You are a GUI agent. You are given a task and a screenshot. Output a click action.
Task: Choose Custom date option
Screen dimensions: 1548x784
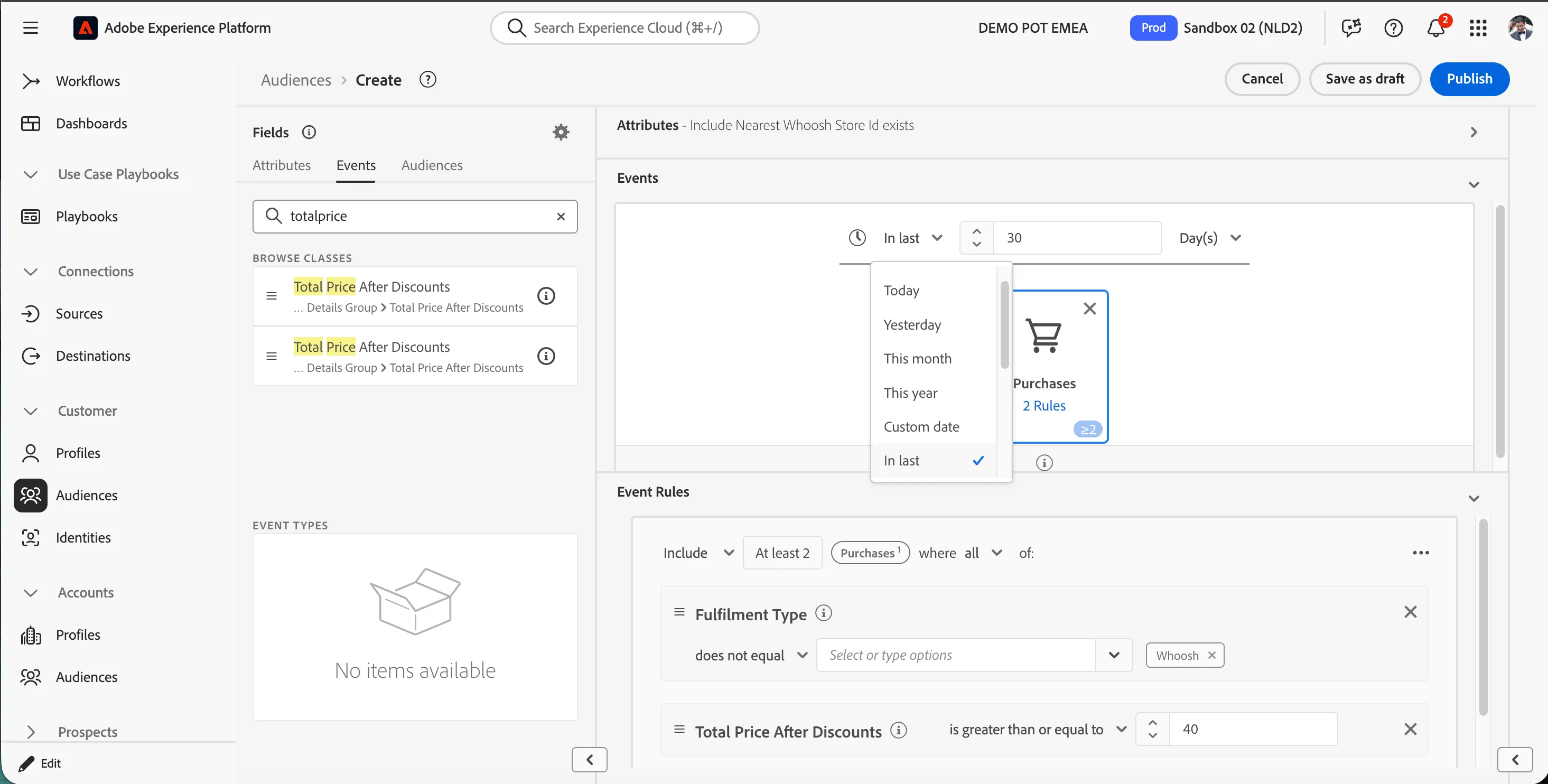934,426
